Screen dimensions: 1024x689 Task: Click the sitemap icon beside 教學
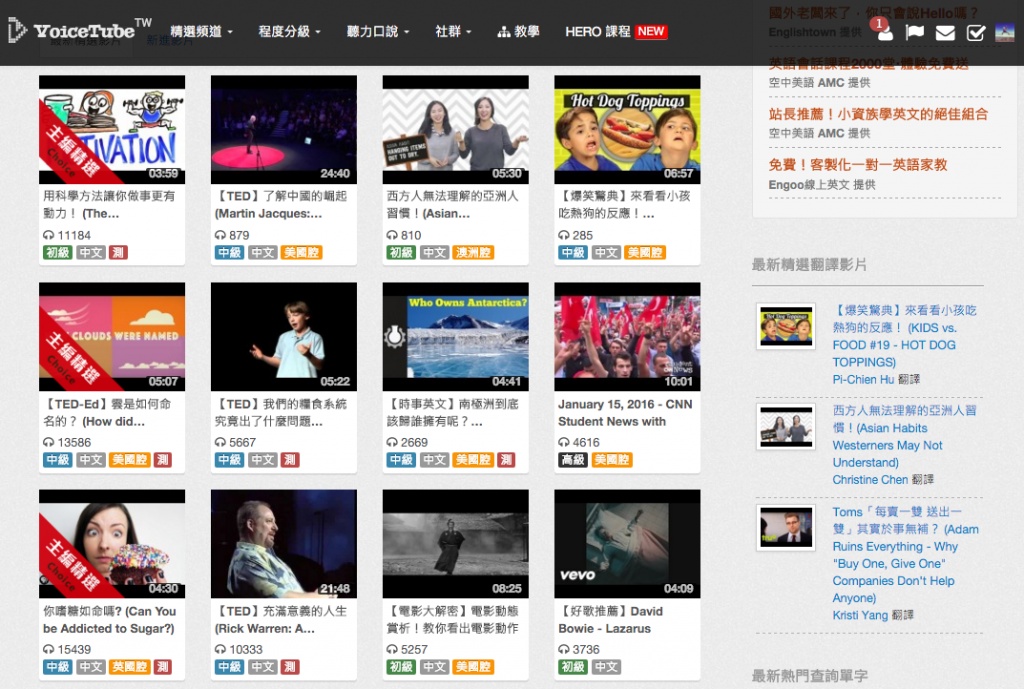coord(504,32)
